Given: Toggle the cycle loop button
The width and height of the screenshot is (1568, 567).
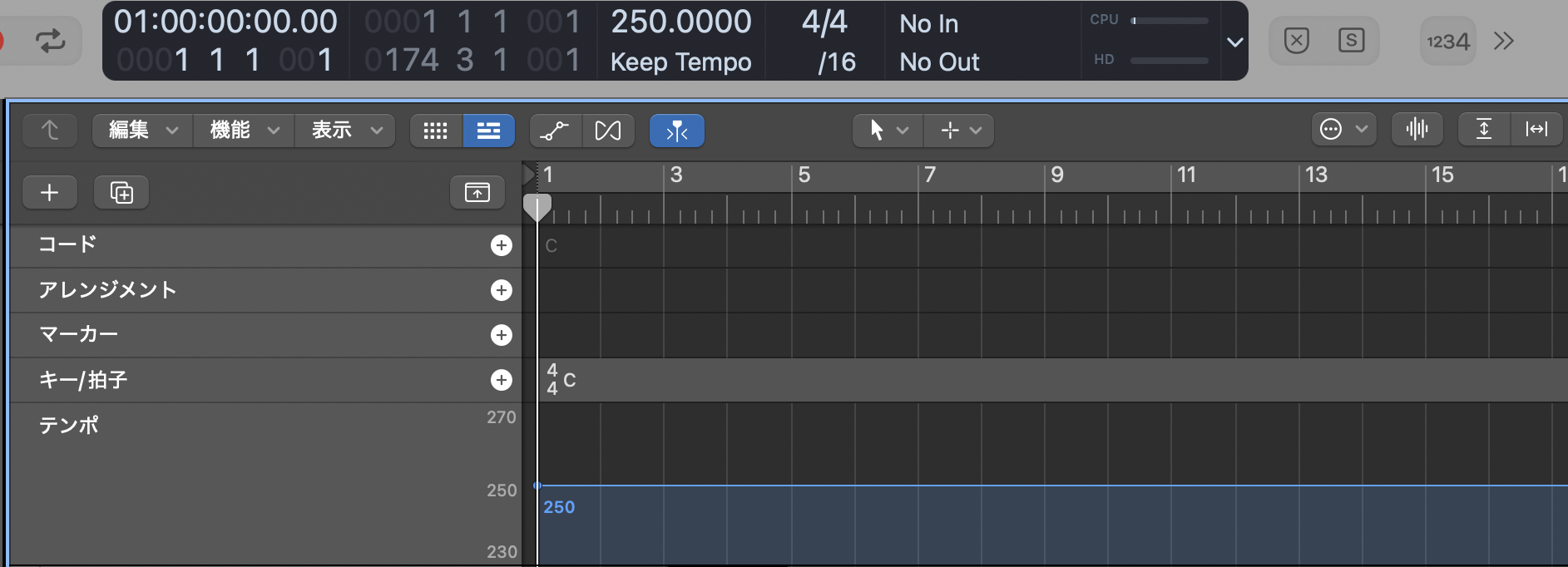Looking at the screenshot, I should pyautogui.click(x=50, y=41).
